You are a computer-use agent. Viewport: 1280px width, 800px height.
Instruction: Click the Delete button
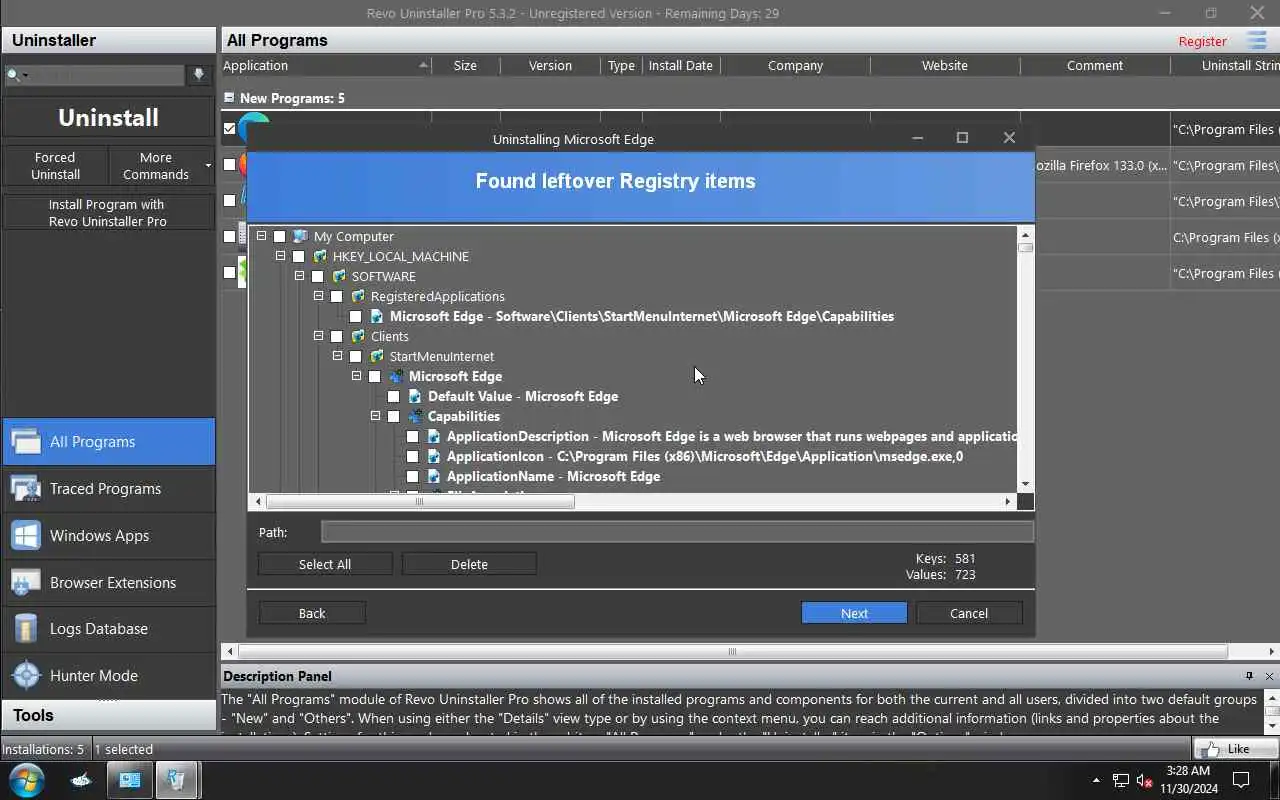point(469,565)
